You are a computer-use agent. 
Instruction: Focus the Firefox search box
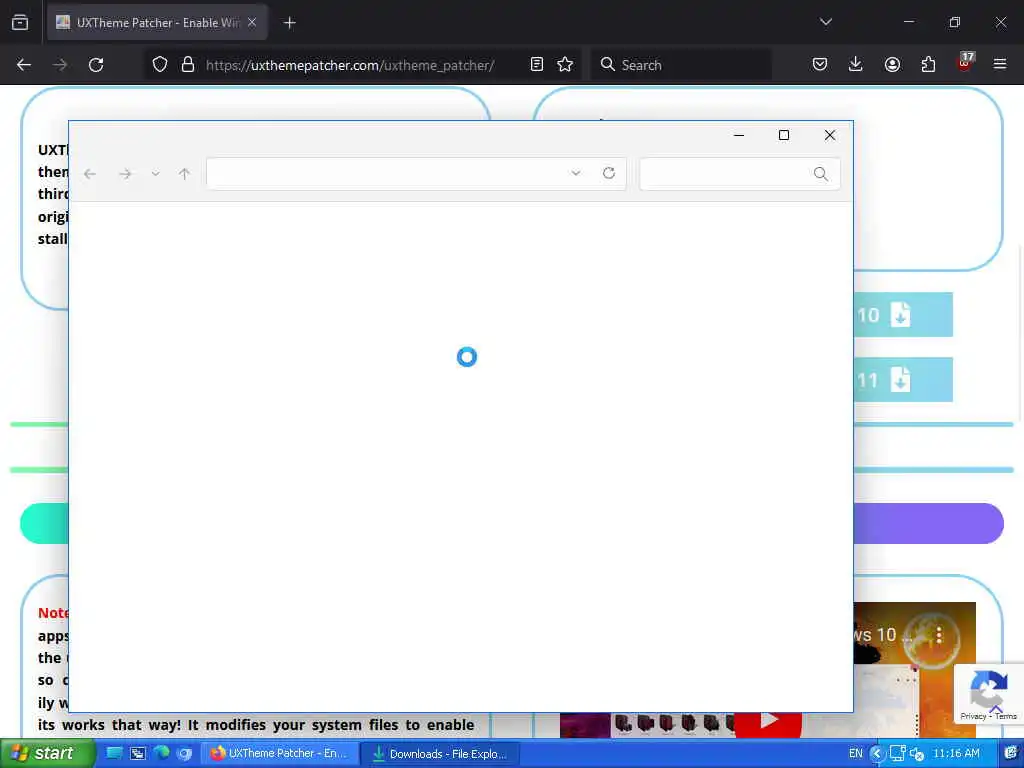click(681, 65)
